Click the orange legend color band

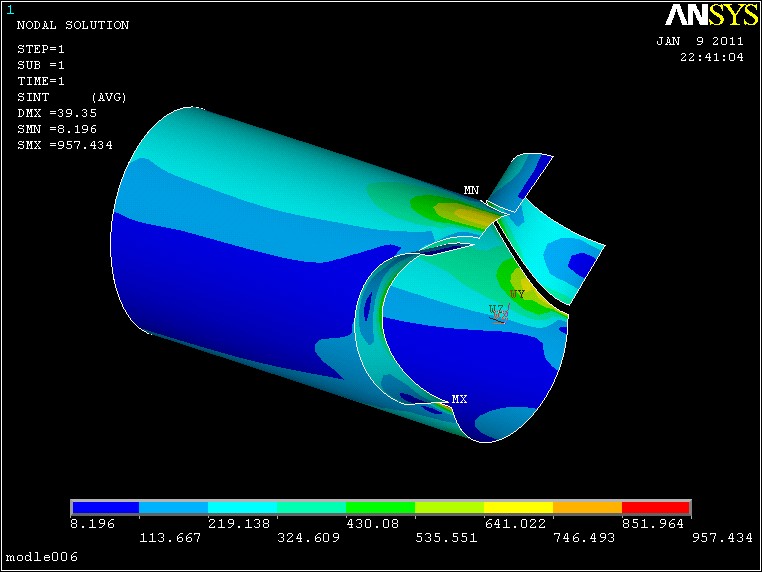click(x=588, y=507)
